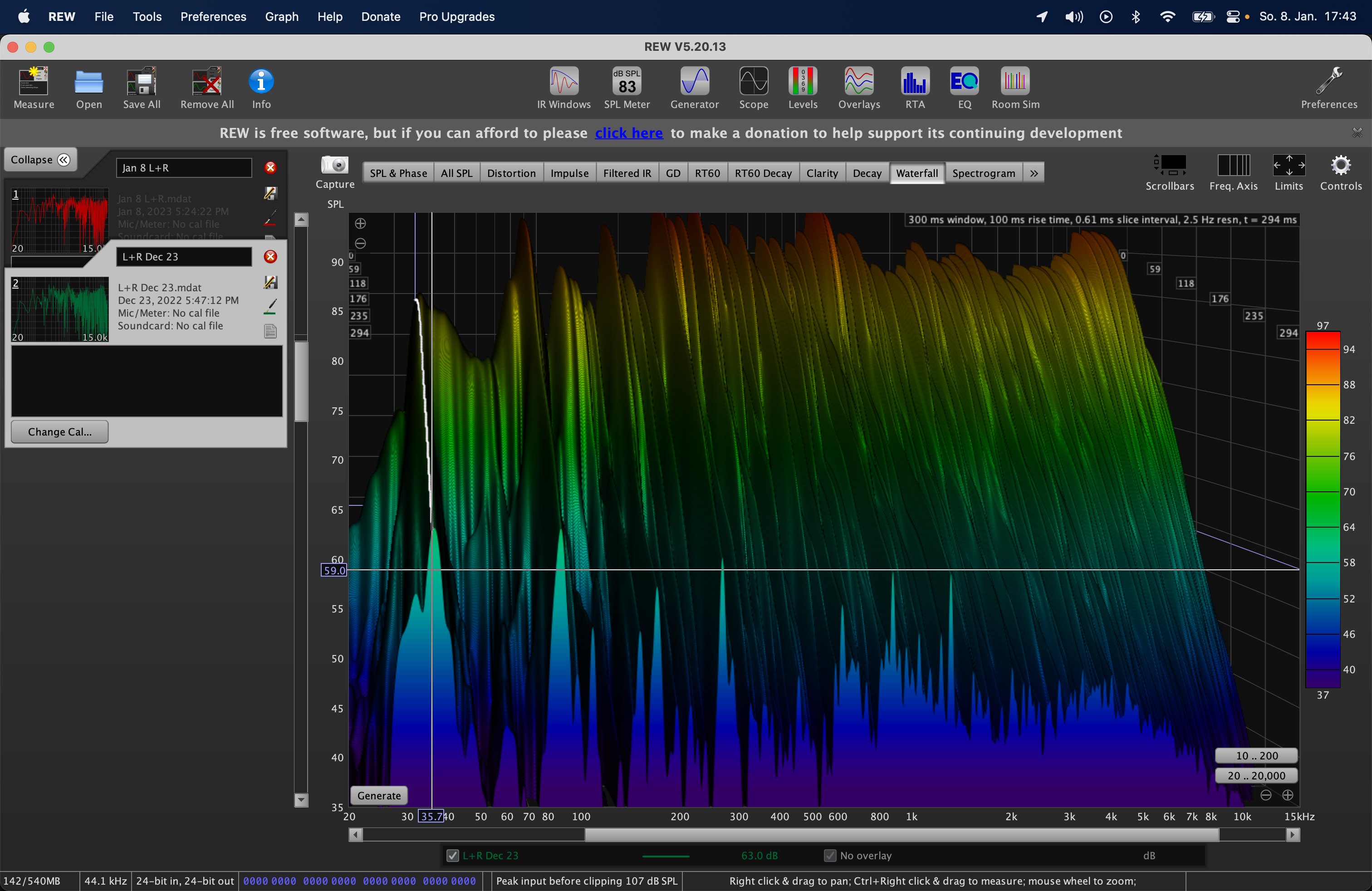1372x891 pixels.
Task: Open the Graph menu
Action: [x=281, y=17]
